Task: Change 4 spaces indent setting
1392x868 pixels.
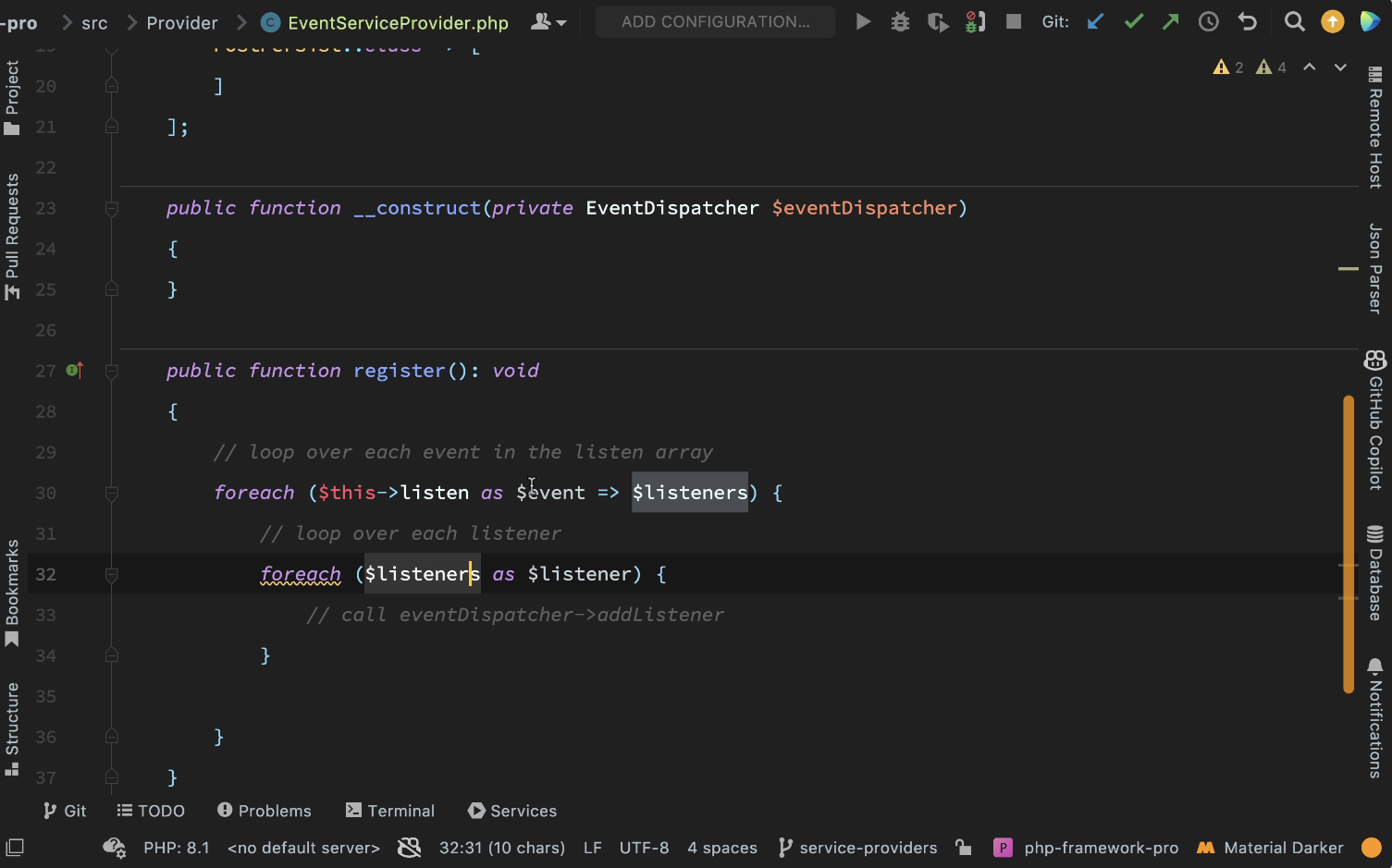Action: coord(722,848)
